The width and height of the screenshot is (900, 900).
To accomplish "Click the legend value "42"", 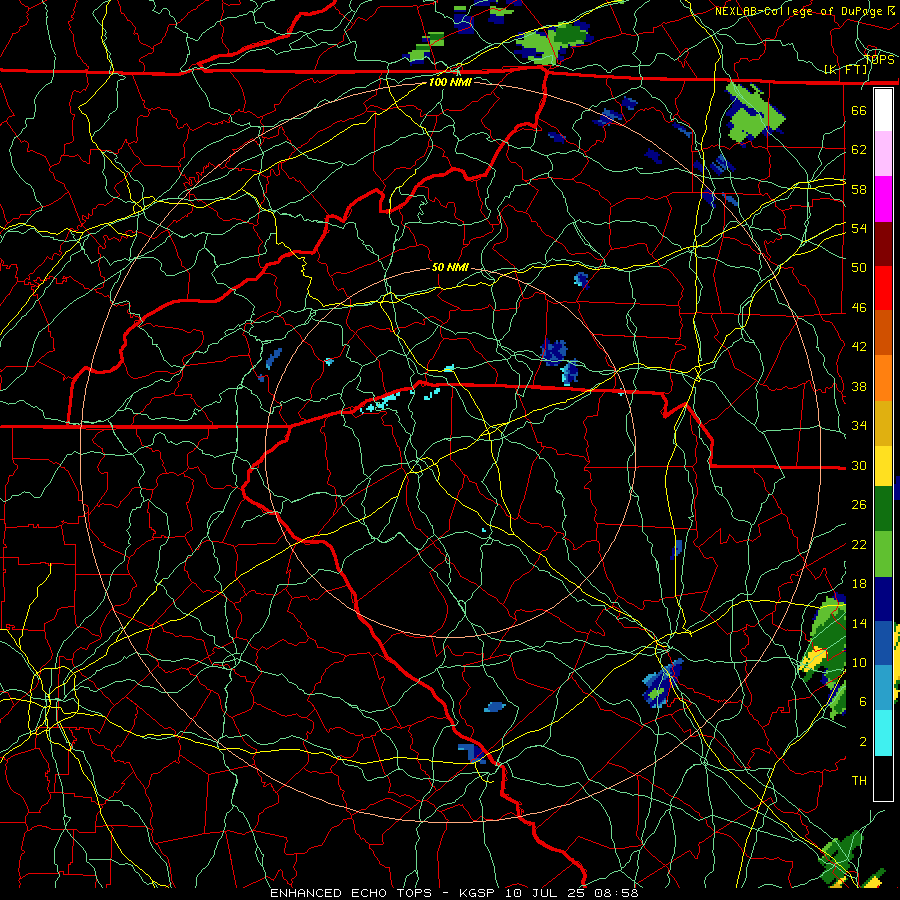I will coord(859,347).
